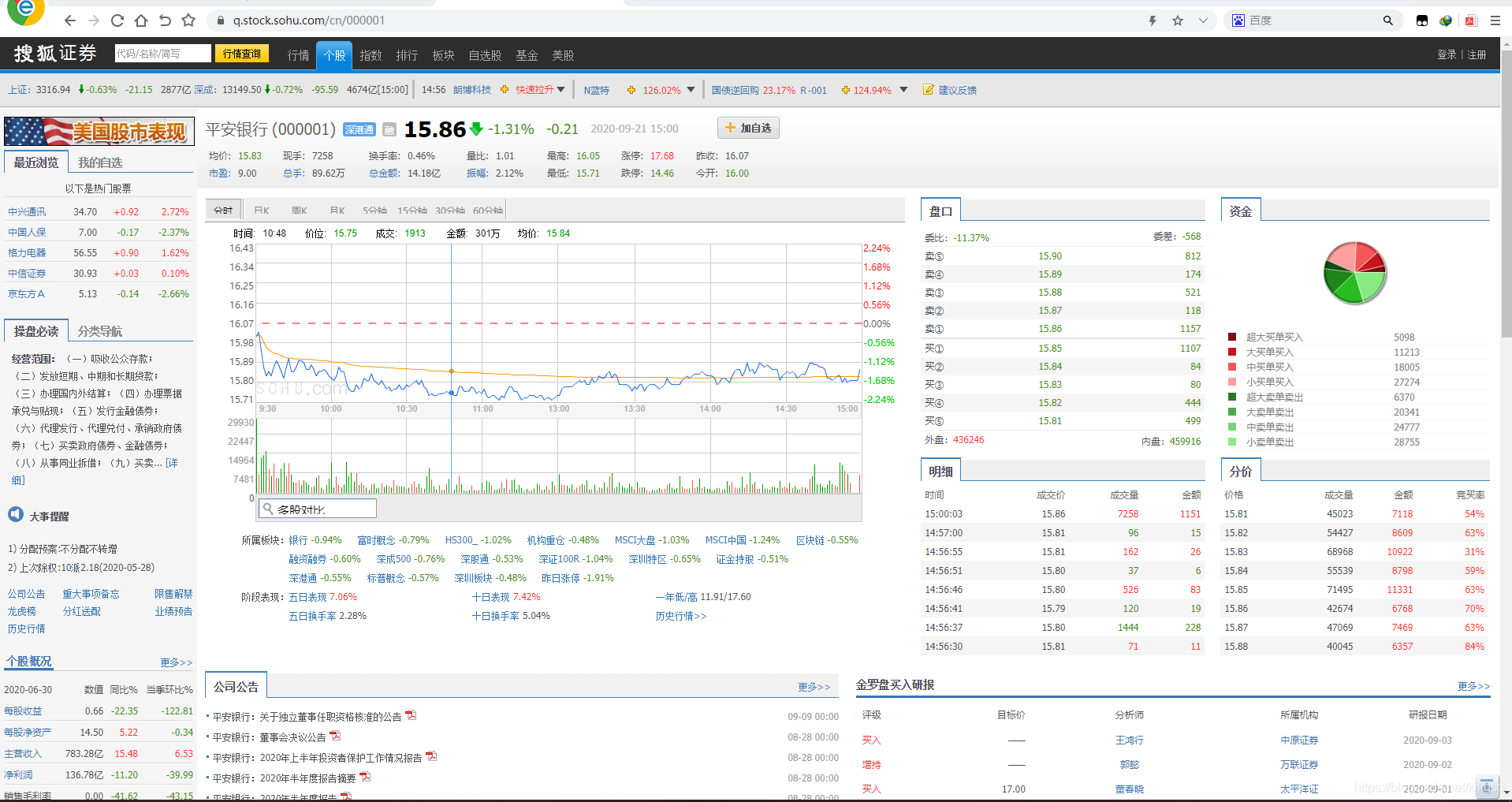Click the 融 badge beside the stock name
Image resolution: width=1512 pixels, height=802 pixels.
(x=389, y=129)
